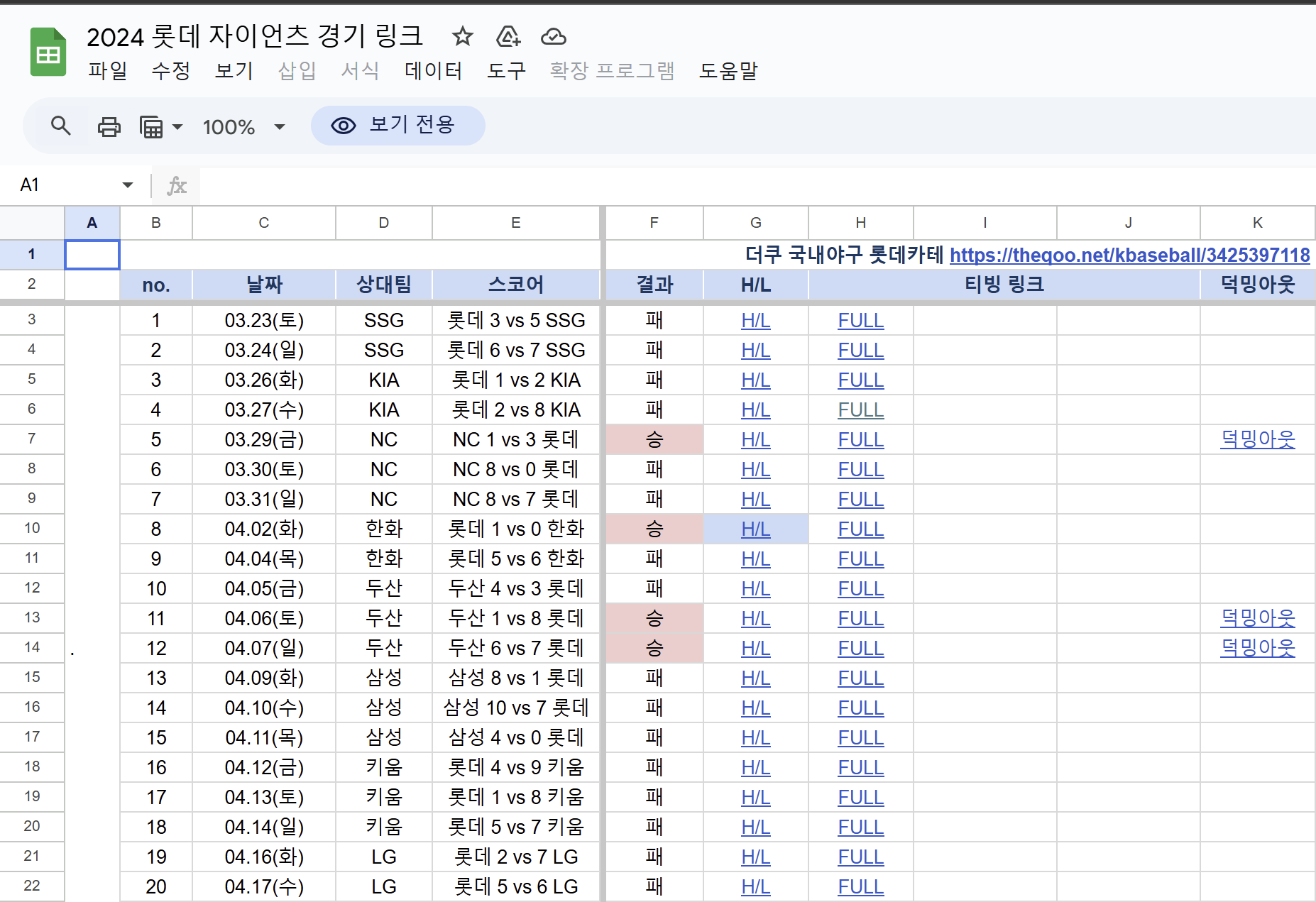Select column E header
The image size is (1316, 902).
point(516,223)
